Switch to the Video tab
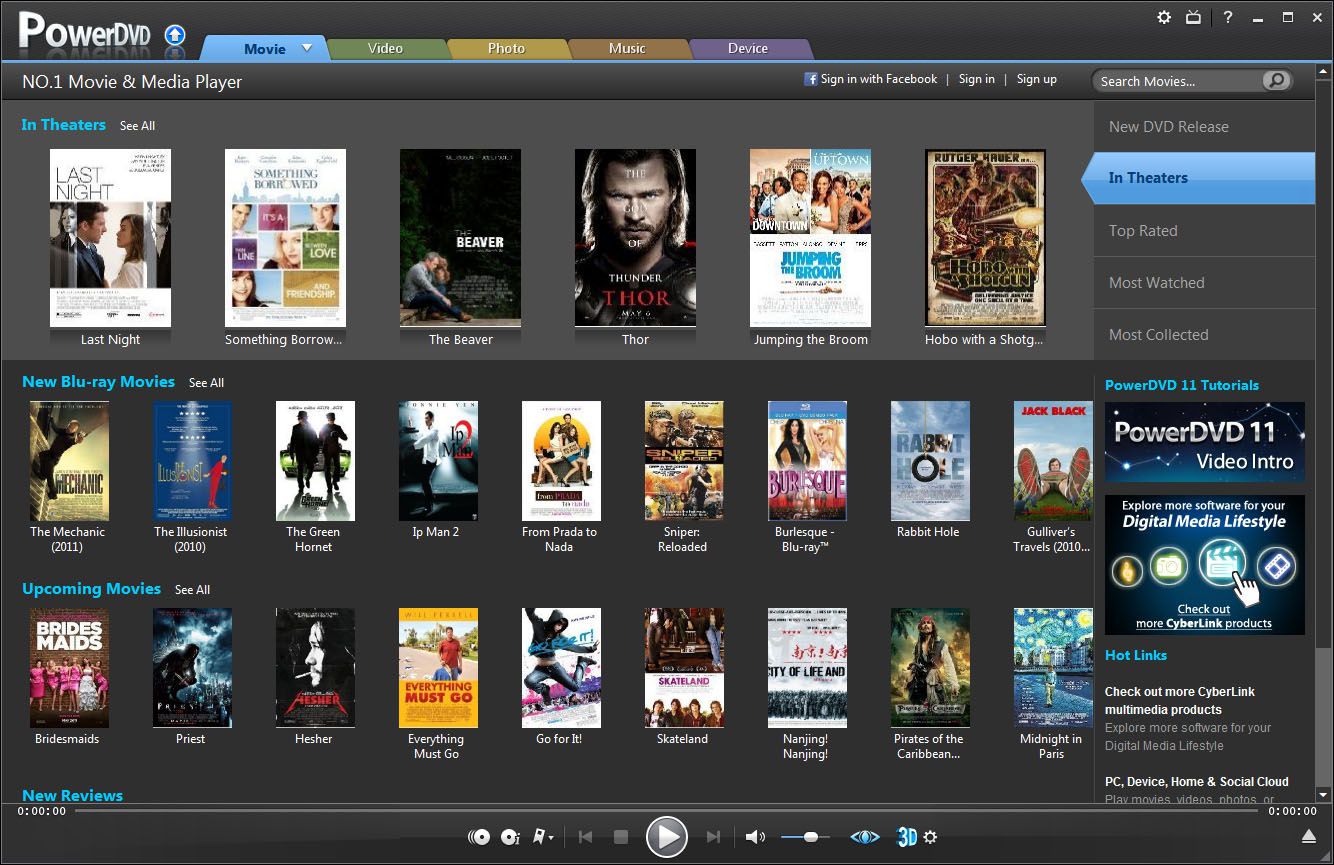 (385, 48)
